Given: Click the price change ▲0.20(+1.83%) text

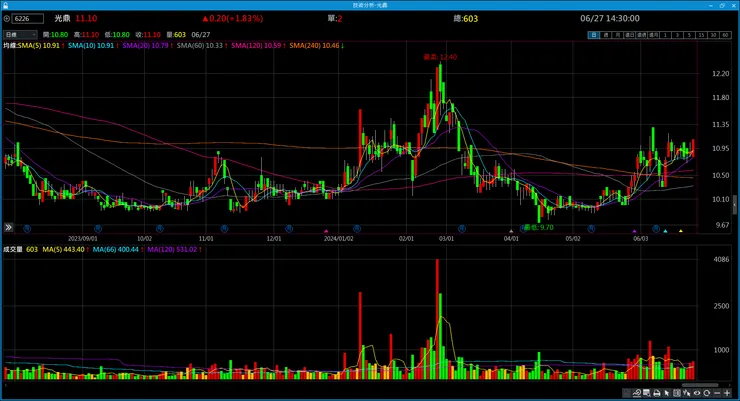Looking at the screenshot, I should [x=233, y=19].
